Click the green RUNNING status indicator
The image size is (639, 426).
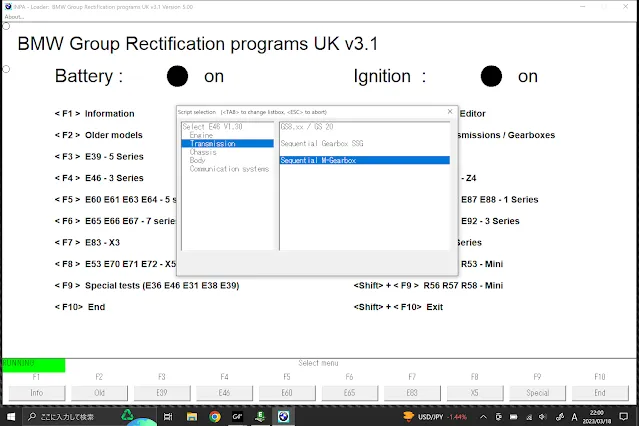point(33,364)
